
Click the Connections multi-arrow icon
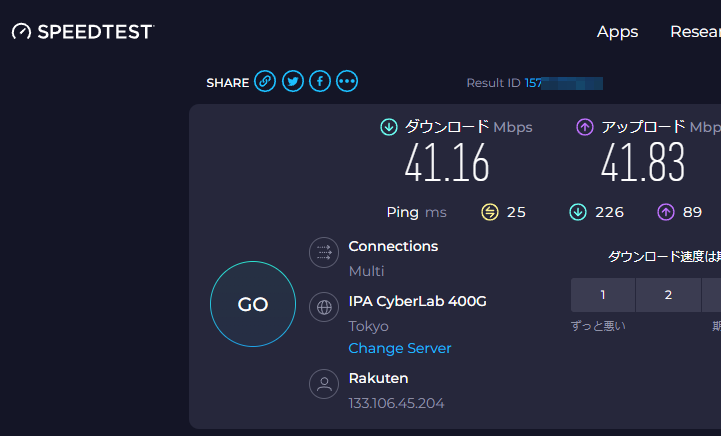tap(324, 252)
